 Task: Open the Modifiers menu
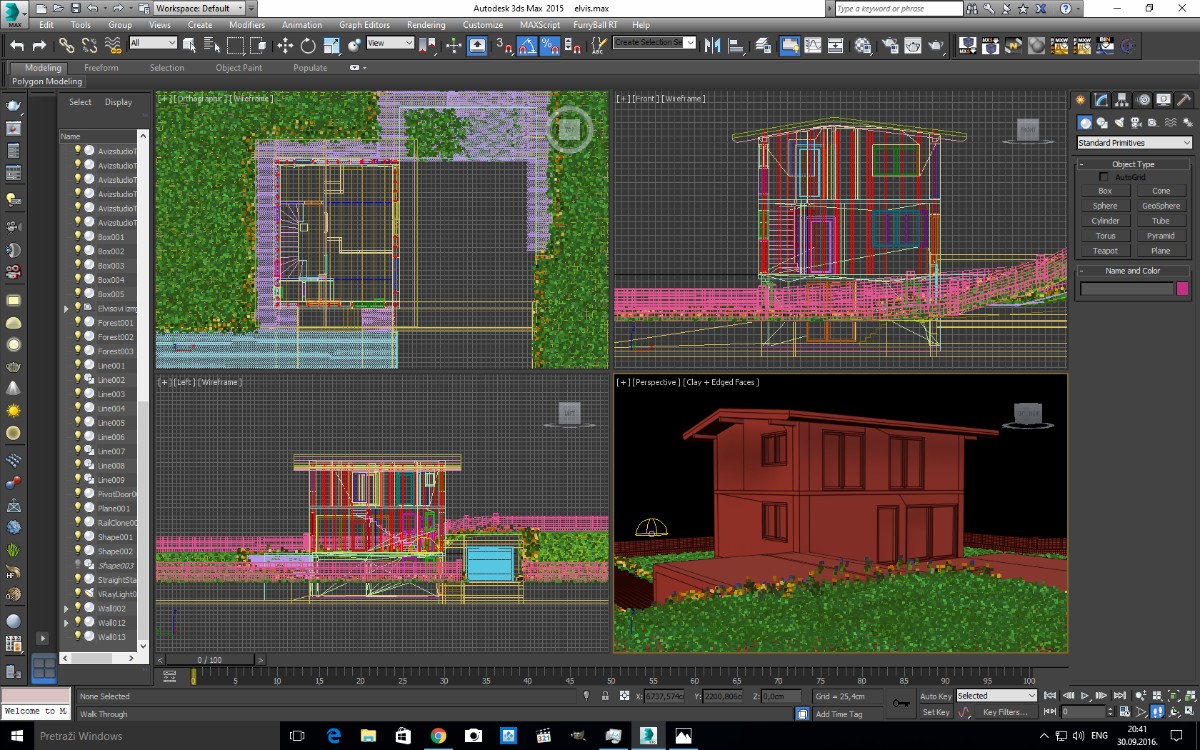[247, 25]
